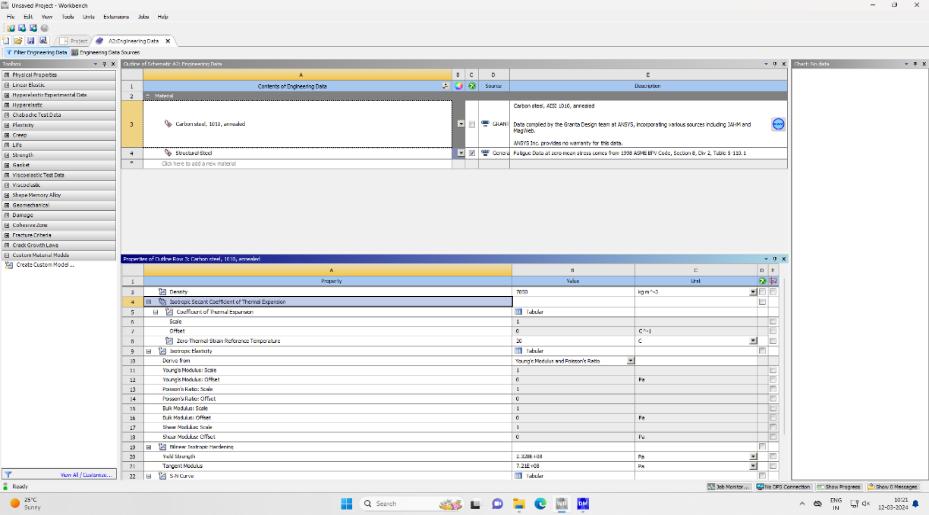
Task: Click the parameter icon in properties column E header
Action: [x=773, y=281]
